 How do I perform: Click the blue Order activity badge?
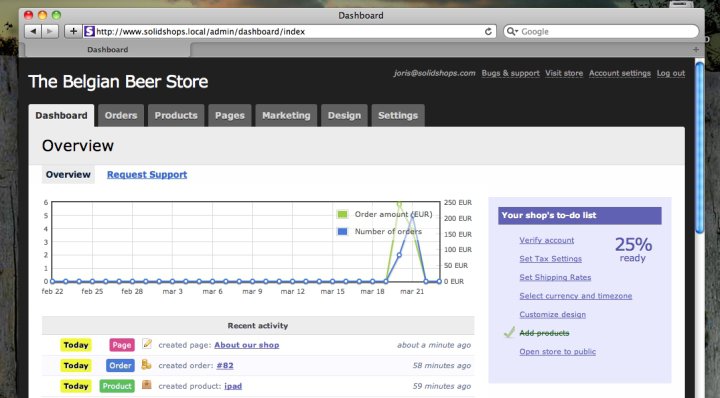[120, 365]
